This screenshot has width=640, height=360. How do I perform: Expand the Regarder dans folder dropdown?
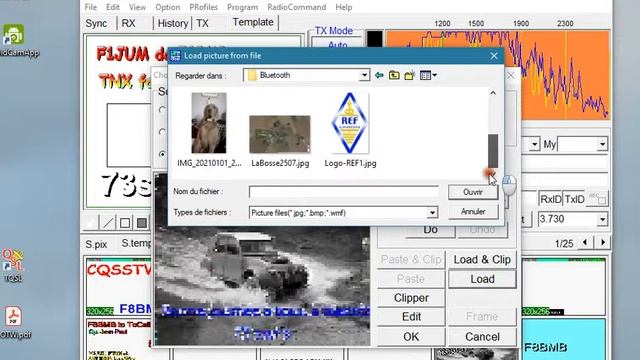tap(364, 75)
